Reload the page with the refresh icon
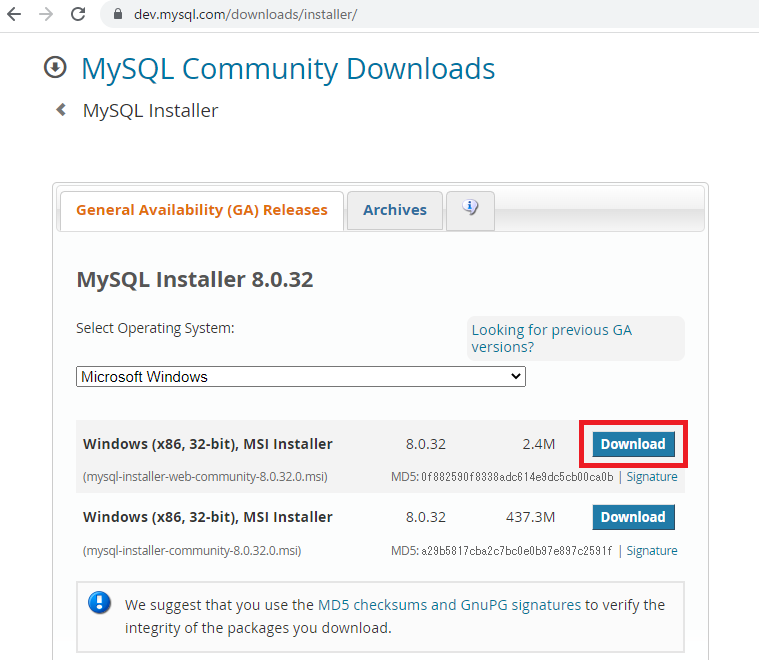 pos(78,14)
